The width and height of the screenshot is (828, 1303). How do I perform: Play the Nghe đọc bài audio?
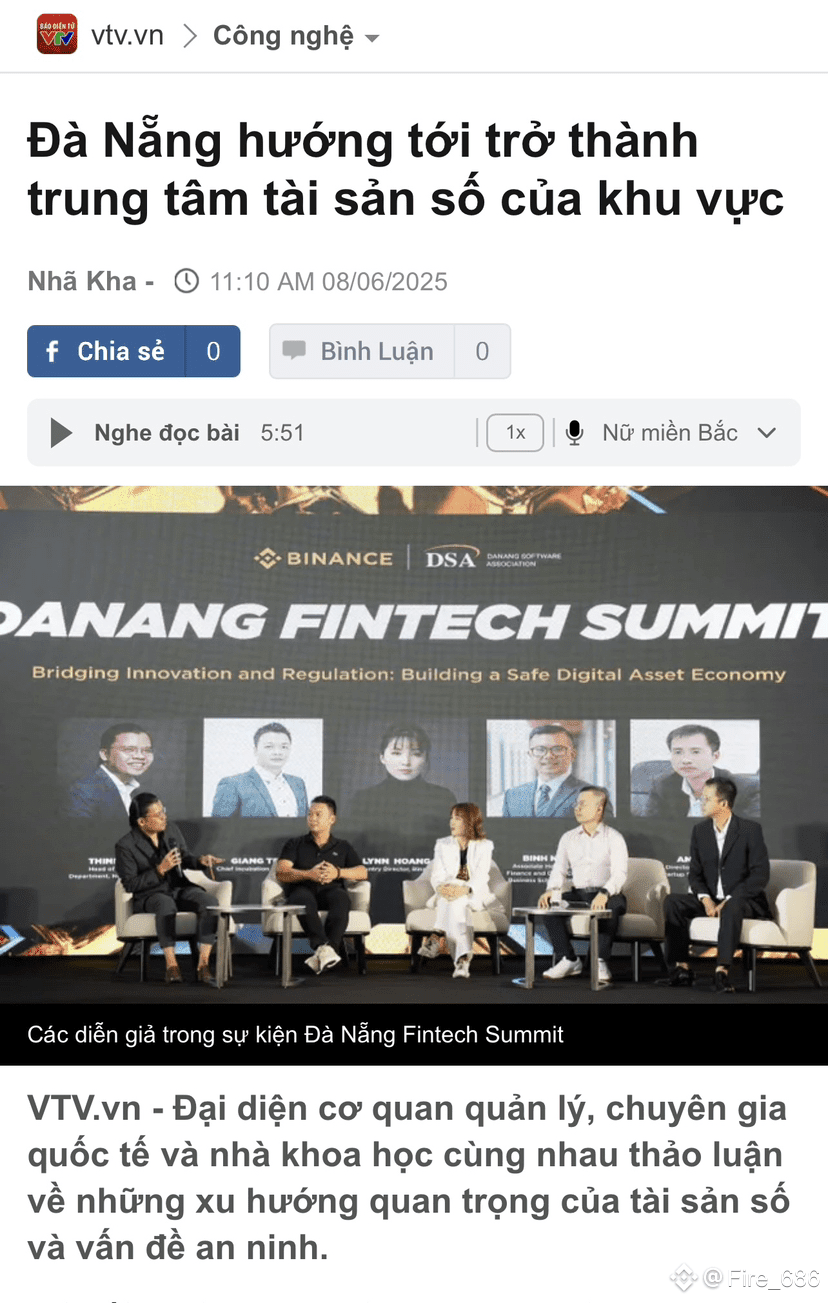[x=61, y=433]
